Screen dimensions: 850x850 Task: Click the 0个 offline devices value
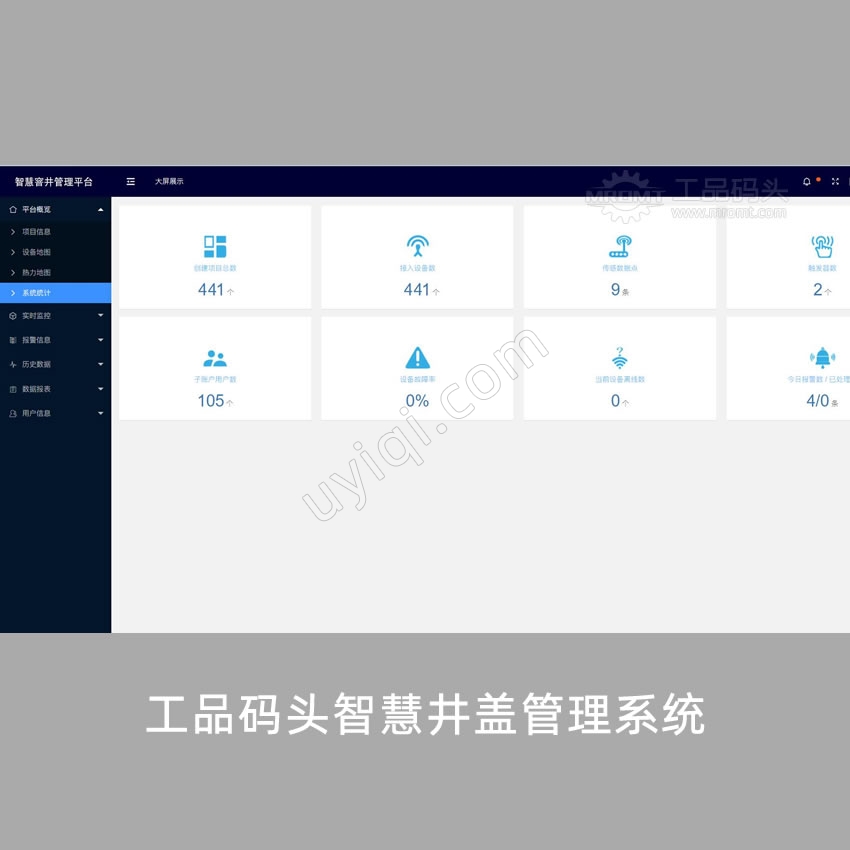(620, 401)
